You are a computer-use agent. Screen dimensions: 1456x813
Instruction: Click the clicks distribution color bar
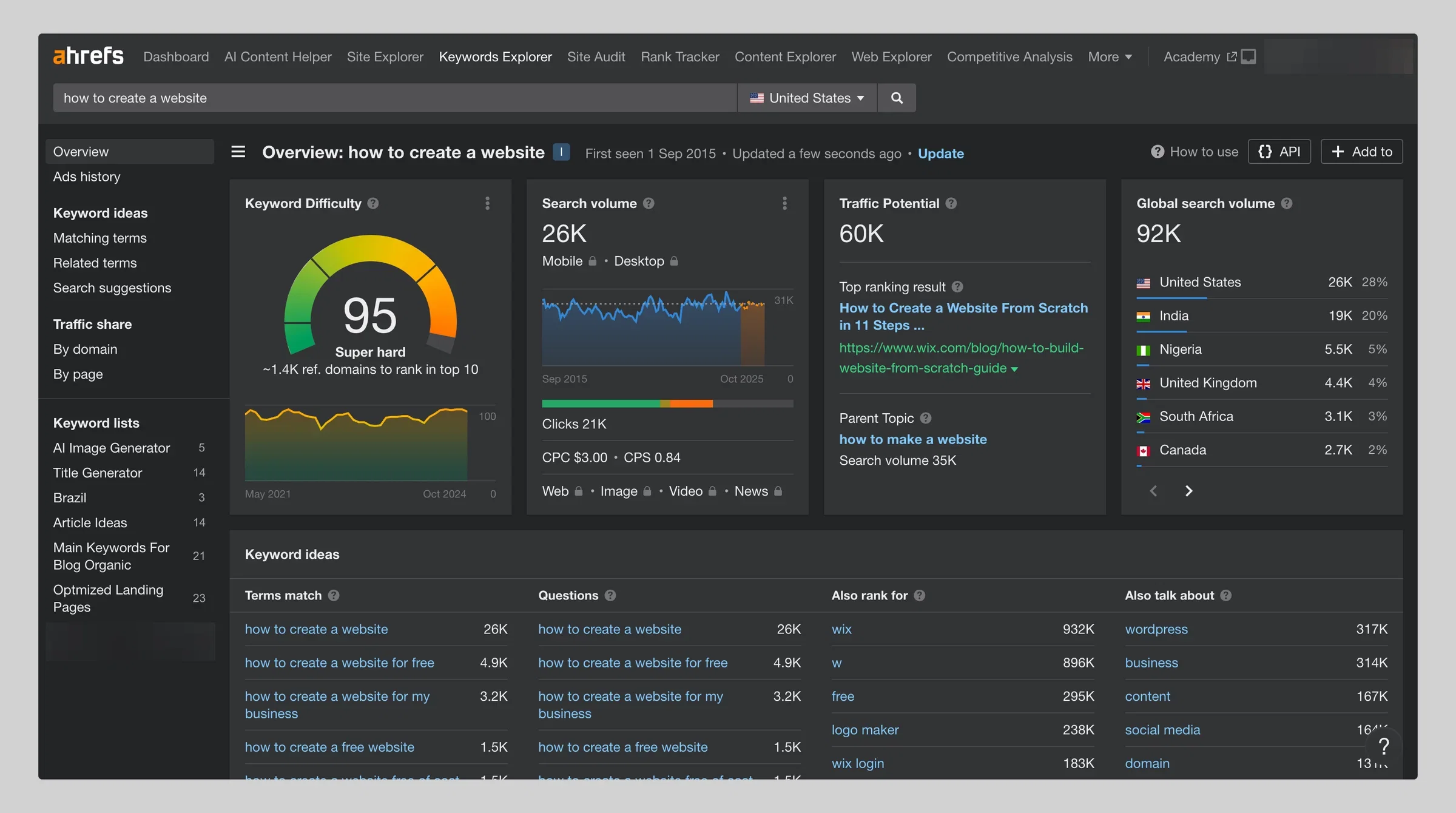click(667, 403)
